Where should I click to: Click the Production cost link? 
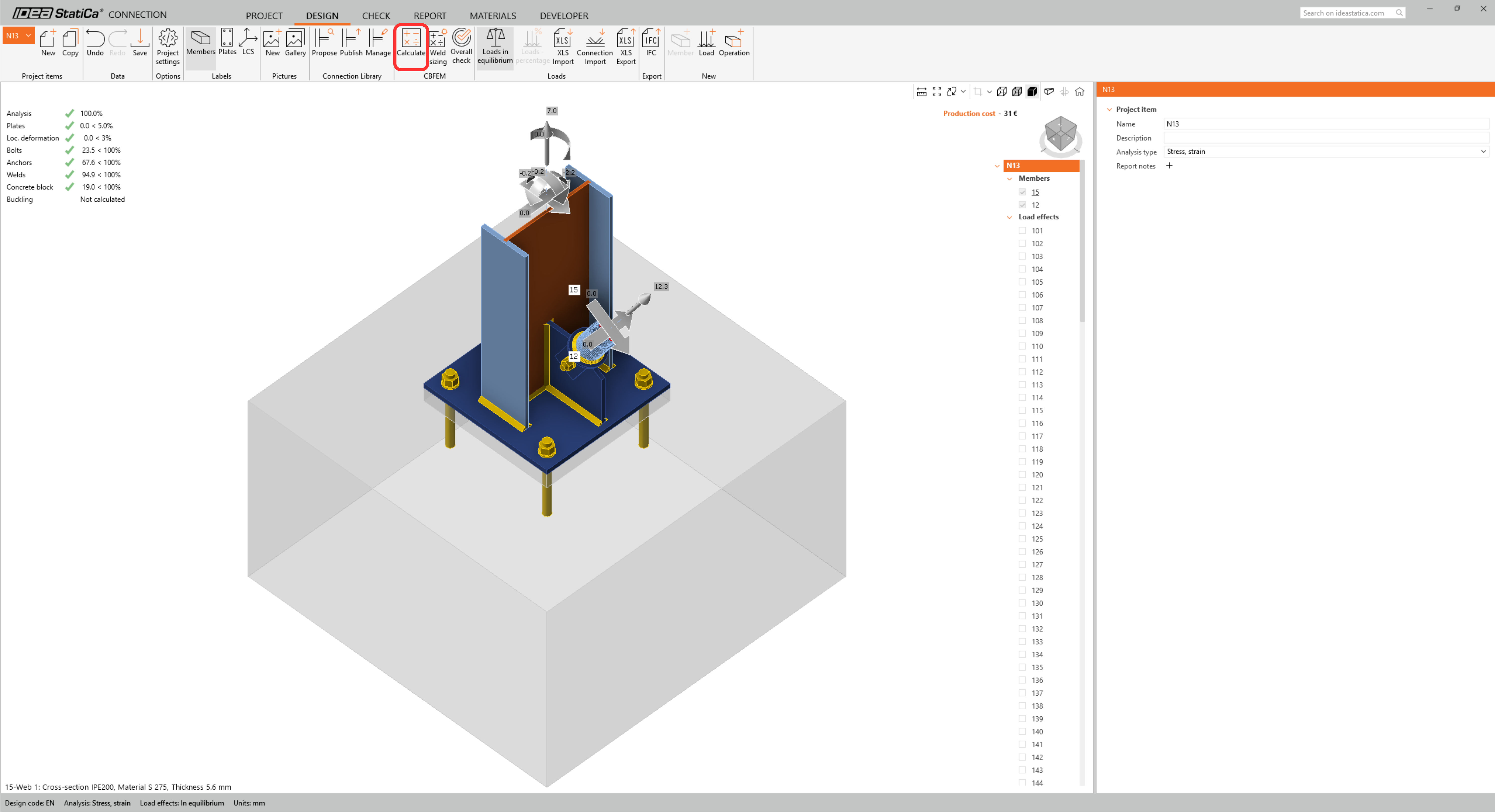coord(969,113)
